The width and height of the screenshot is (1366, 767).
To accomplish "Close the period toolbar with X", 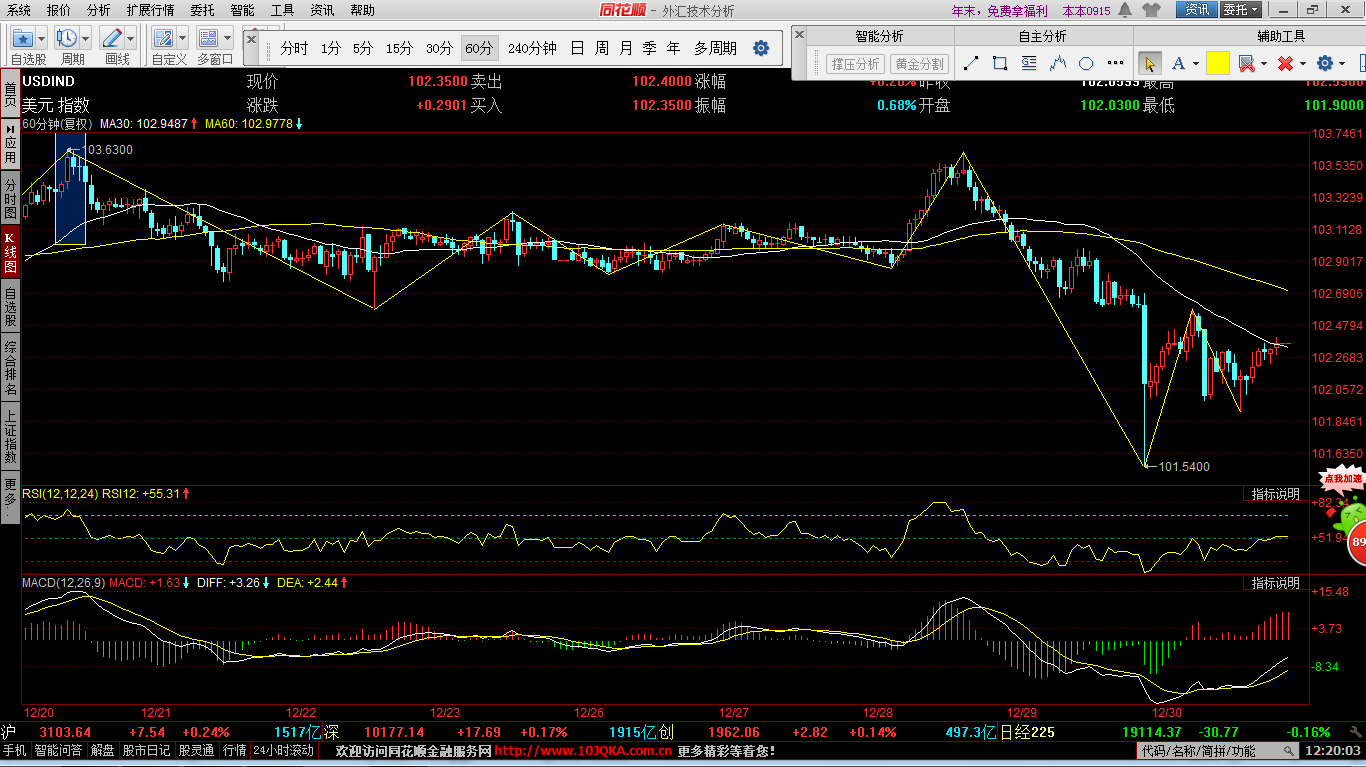I will [251, 40].
